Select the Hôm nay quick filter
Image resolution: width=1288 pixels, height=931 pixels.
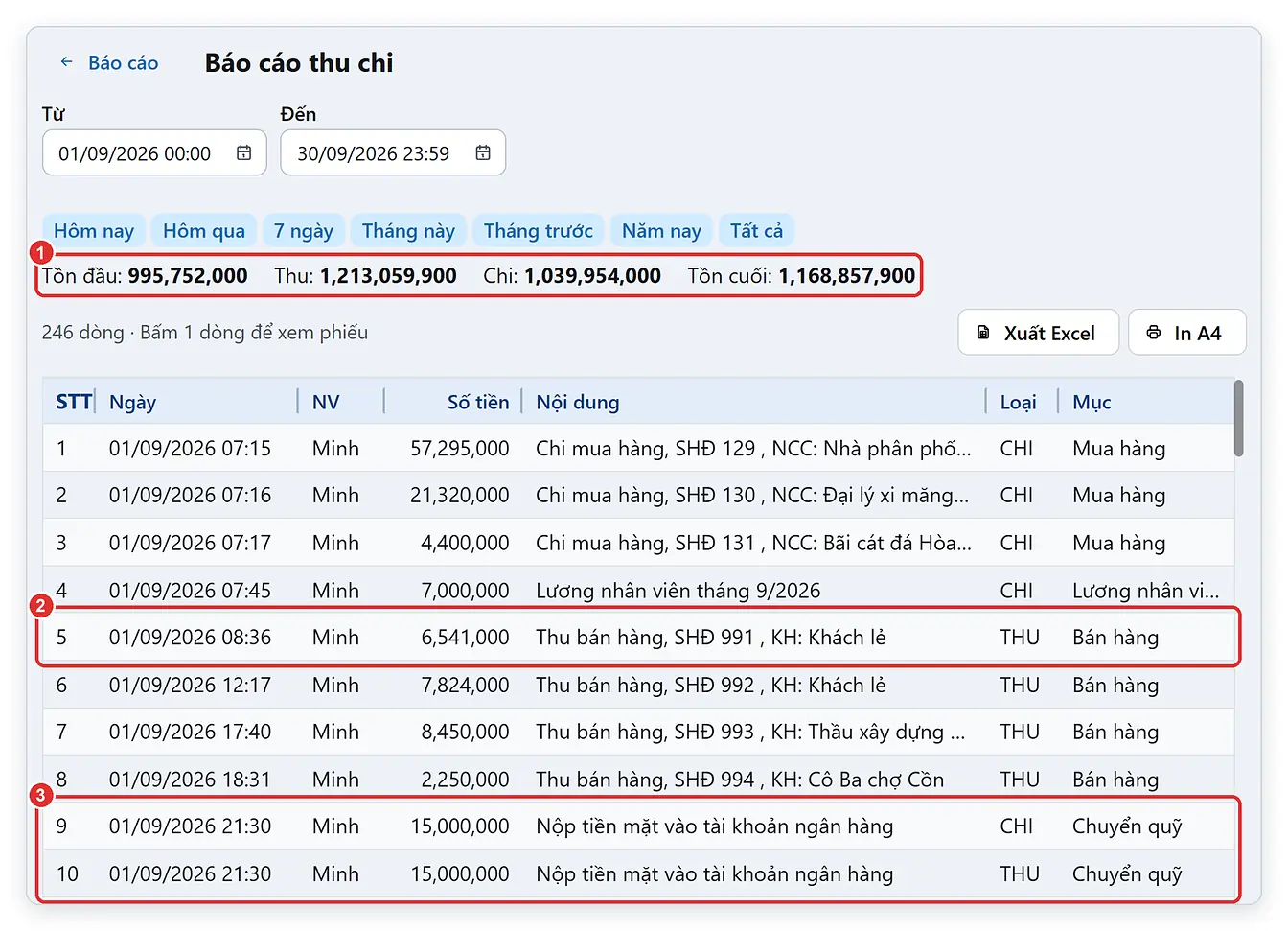click(94, 231)
